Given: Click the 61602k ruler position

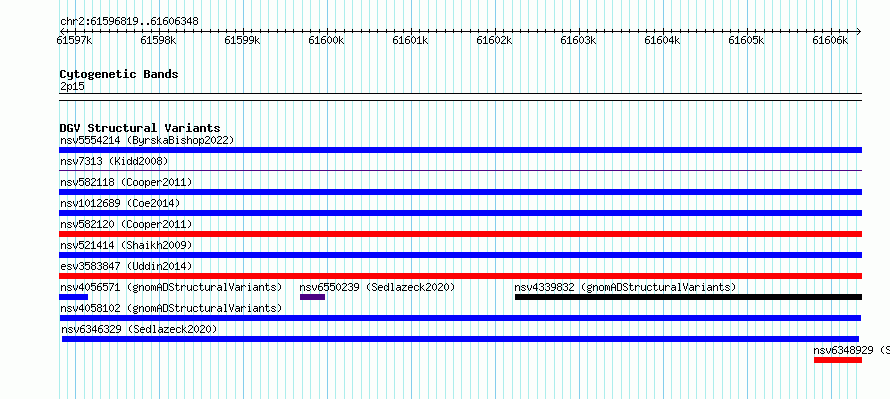Looking at the screenshot, I should point(494,40).
